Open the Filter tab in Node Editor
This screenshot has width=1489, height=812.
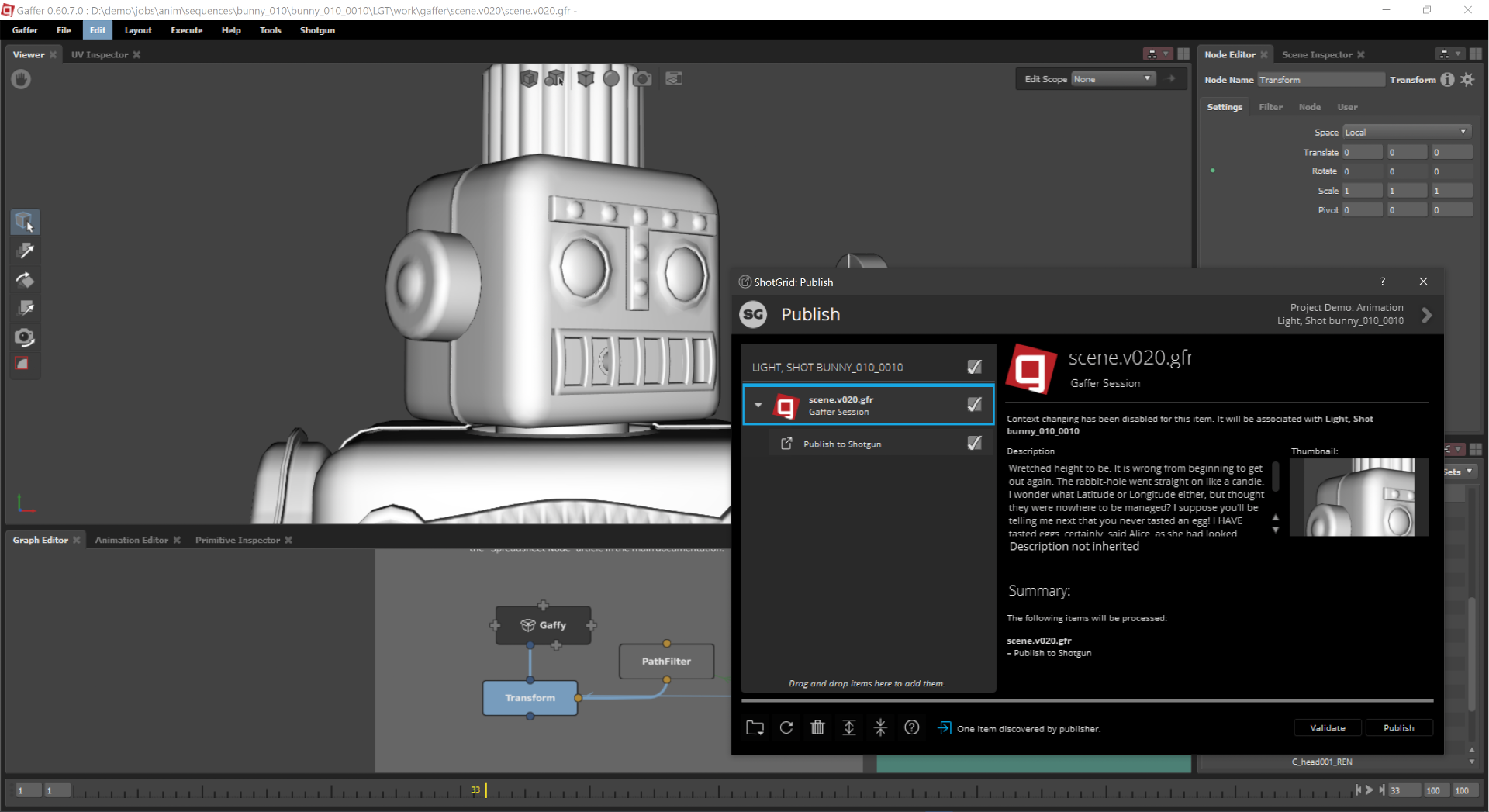[1270, 107]
